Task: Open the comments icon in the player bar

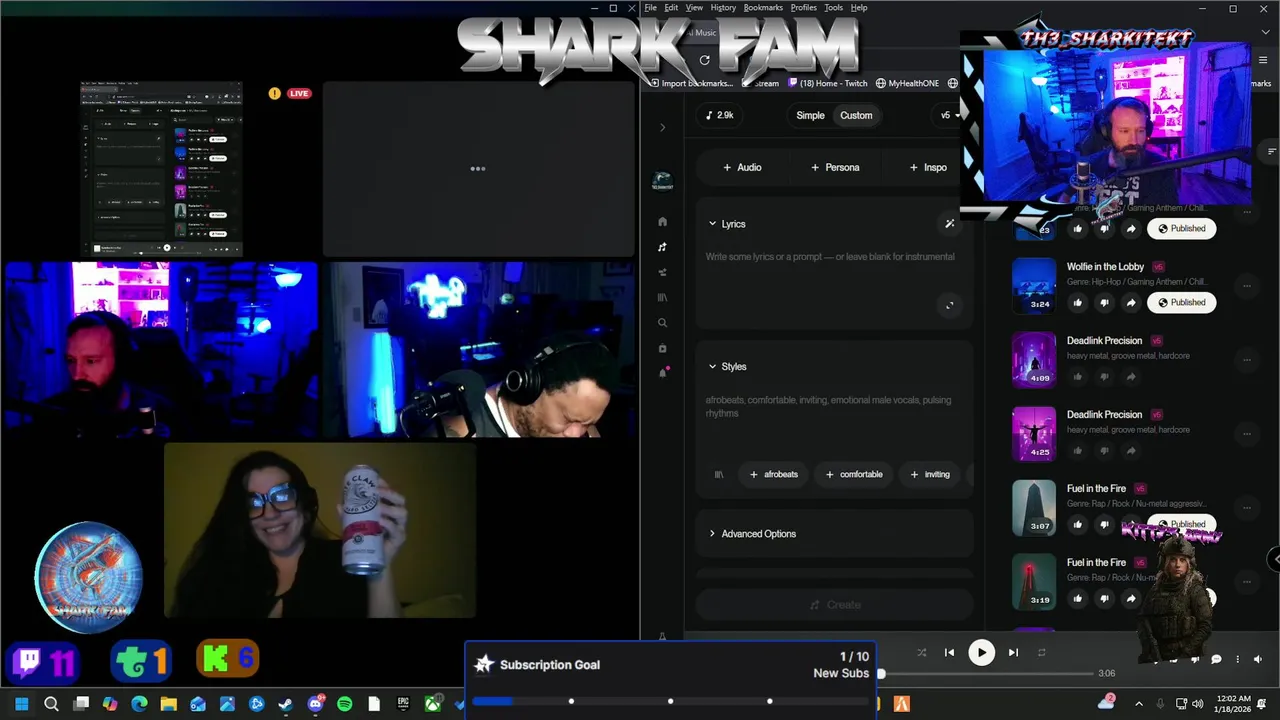Action: coord(1216,659)
